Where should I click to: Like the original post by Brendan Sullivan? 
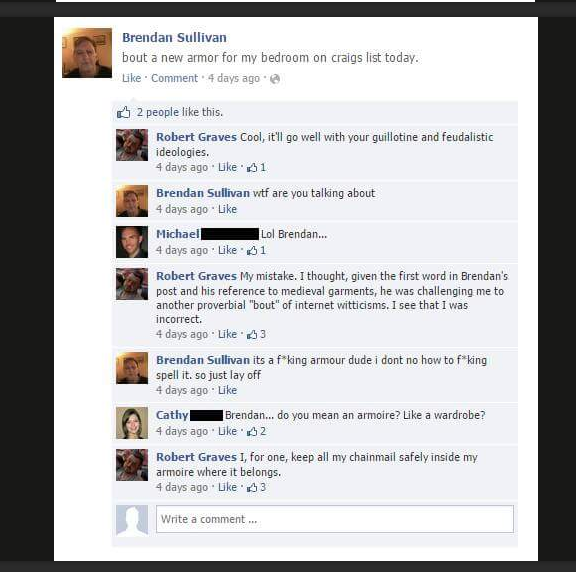132,78
